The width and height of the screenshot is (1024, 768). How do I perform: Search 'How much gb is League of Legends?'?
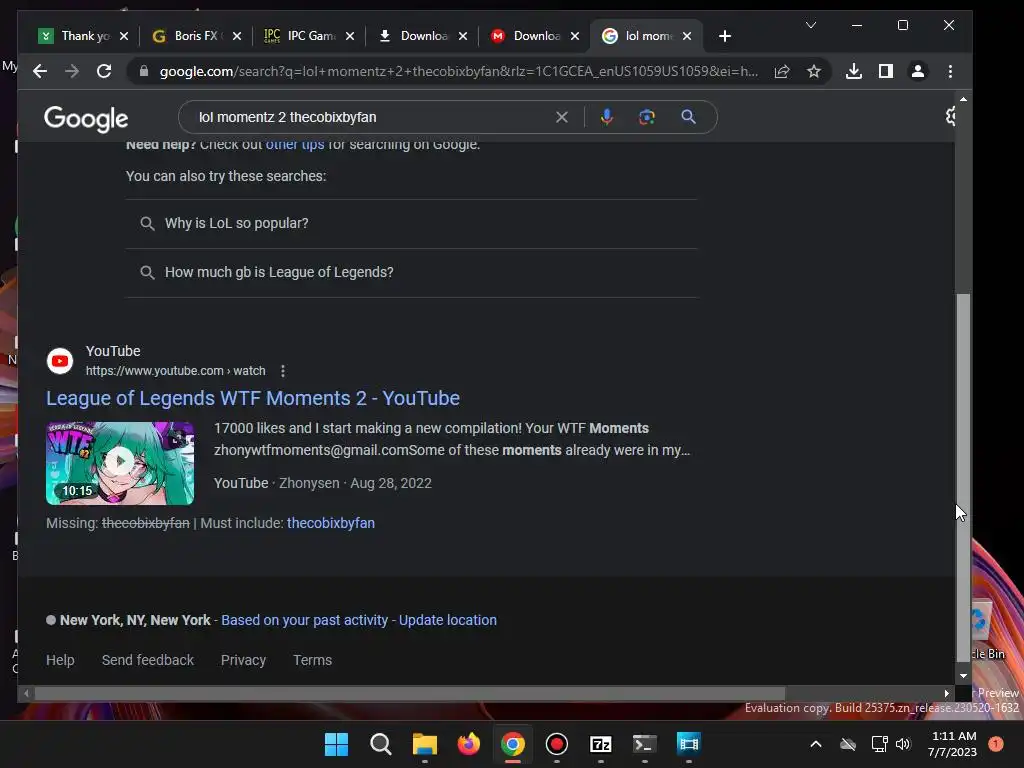[411, 272]
